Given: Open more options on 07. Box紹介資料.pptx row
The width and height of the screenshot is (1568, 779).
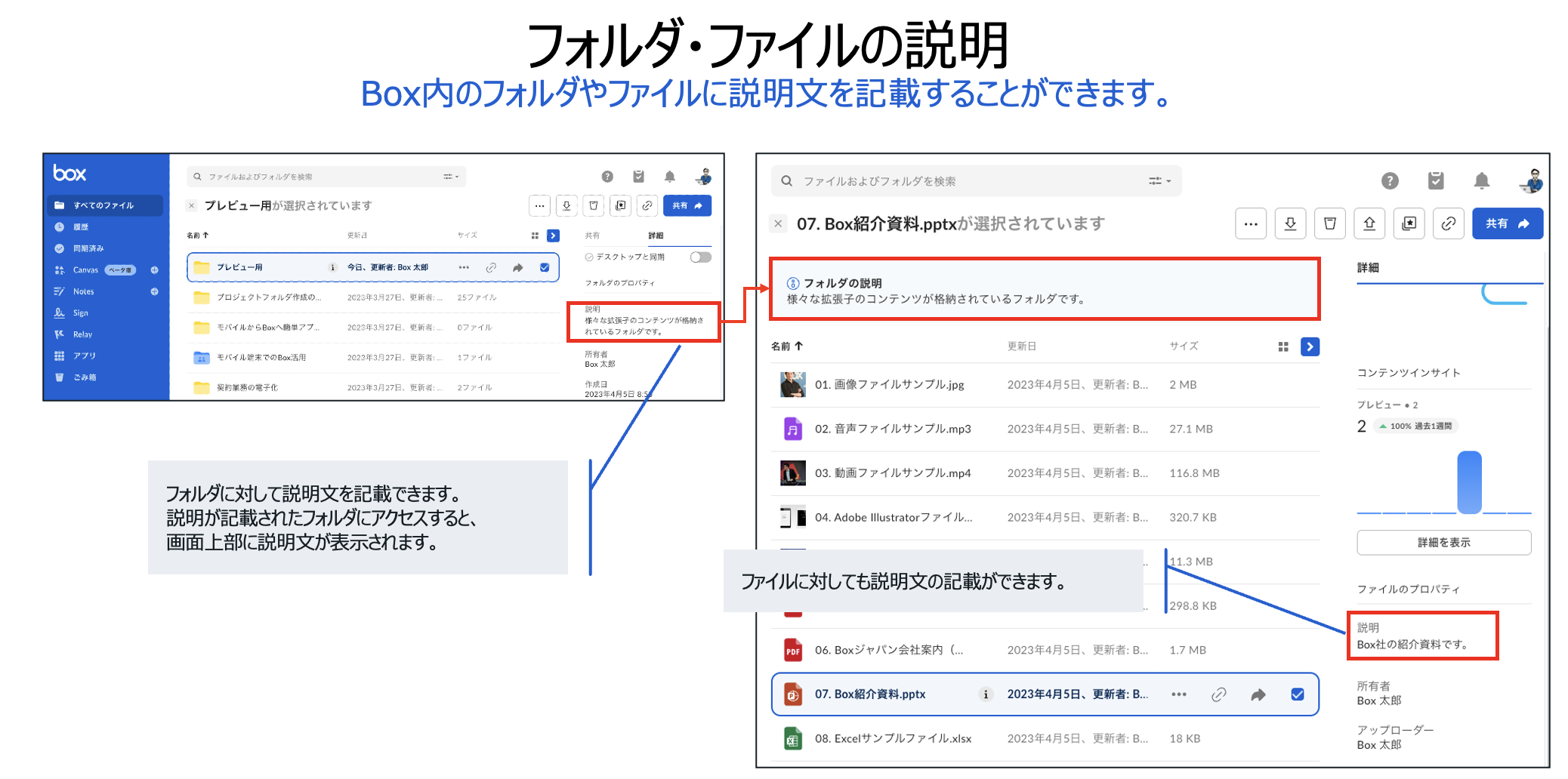Looking at the screenshot, I should click(x=1178, y=694).
